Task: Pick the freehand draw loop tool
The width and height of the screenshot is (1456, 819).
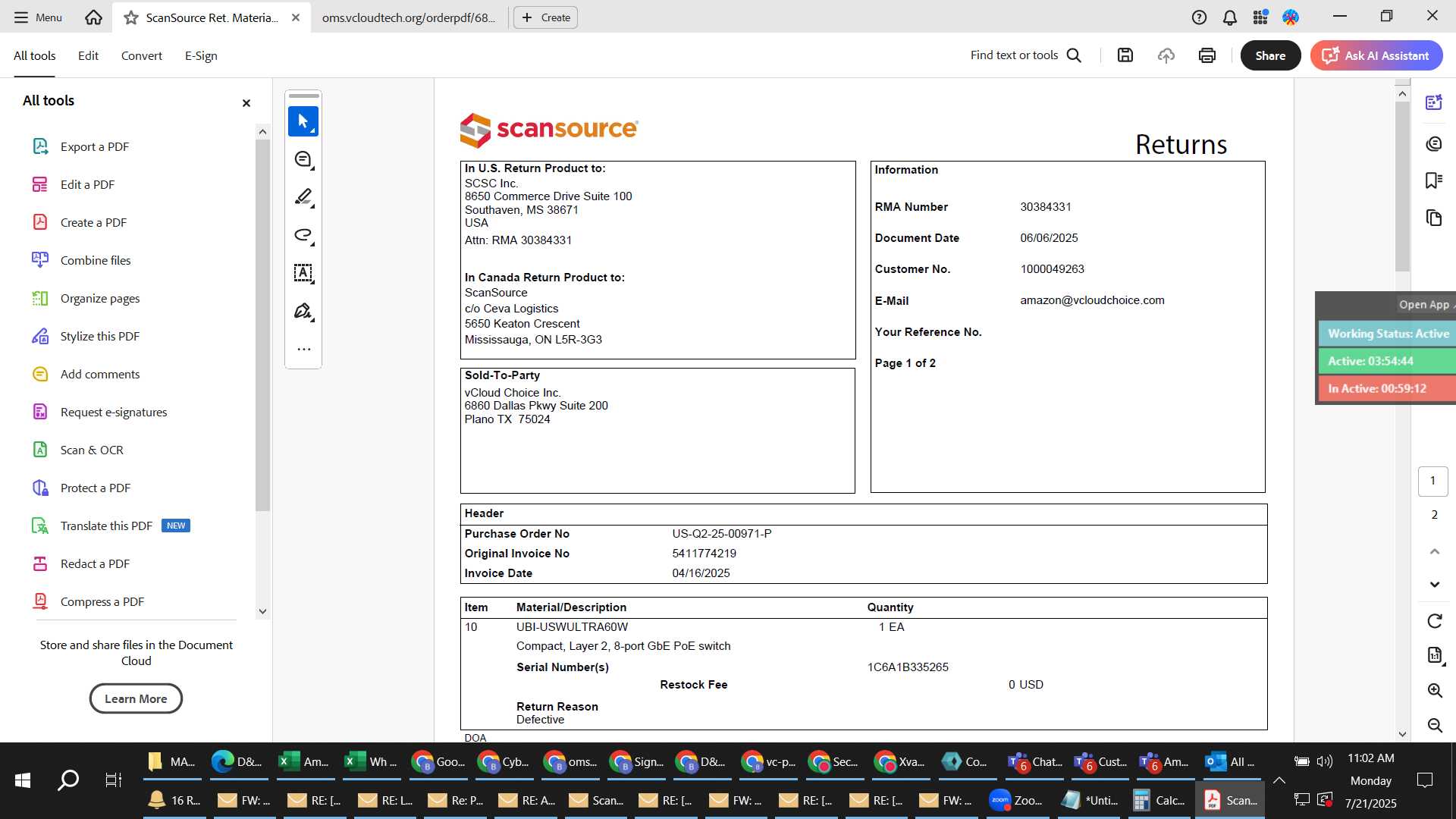Action: pos(303,236)
